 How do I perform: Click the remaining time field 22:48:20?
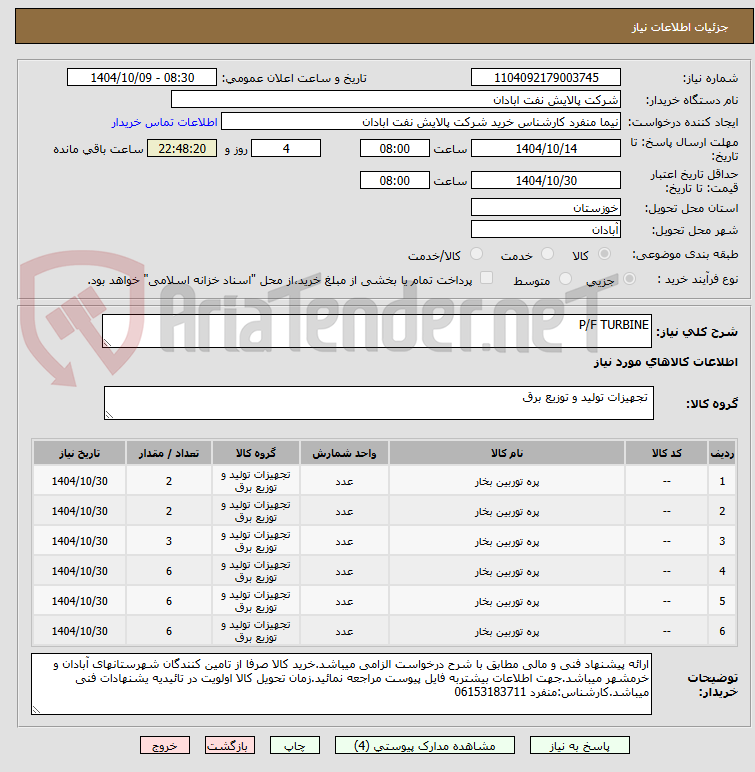tap(182, 148)
